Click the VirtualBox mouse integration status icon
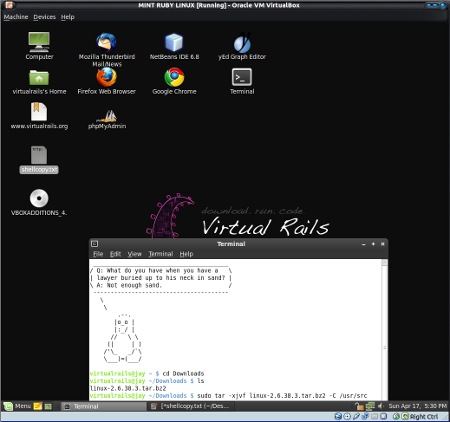The width and height of the screenshot is (450, 422). (x=396, y=416)
